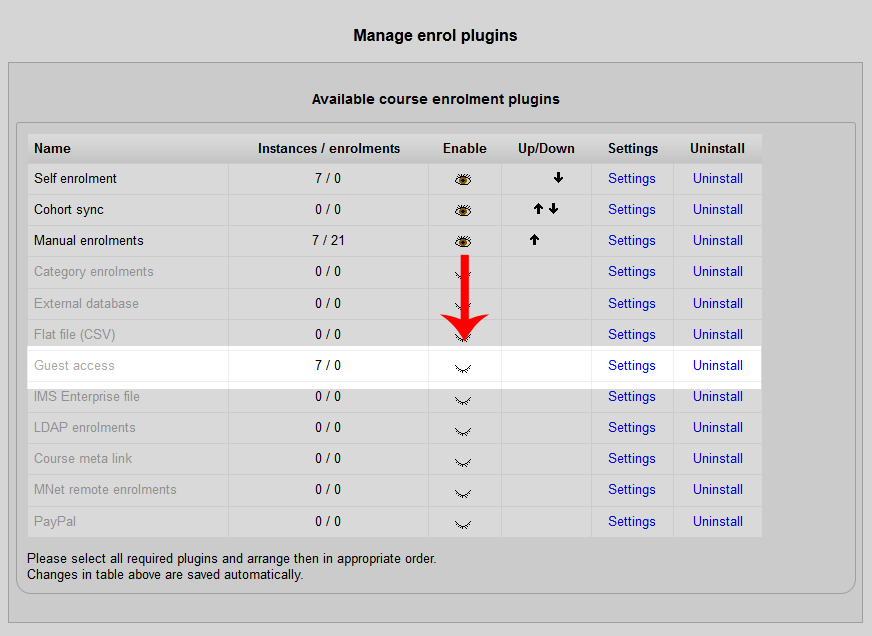Image resolution: width=872 pixels, height=636 pixels.
Task: Disable Manual enrolments via eye icon
Action: [463, 241]
